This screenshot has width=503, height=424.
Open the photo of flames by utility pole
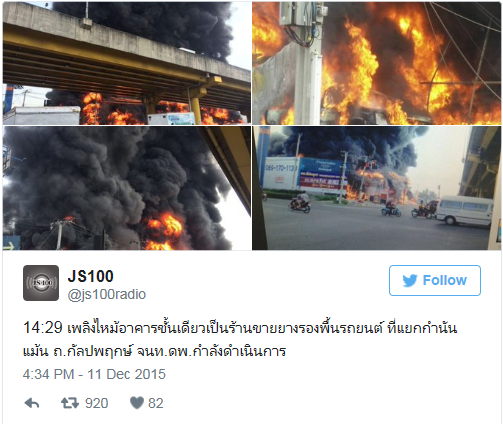tap(377, 63)
